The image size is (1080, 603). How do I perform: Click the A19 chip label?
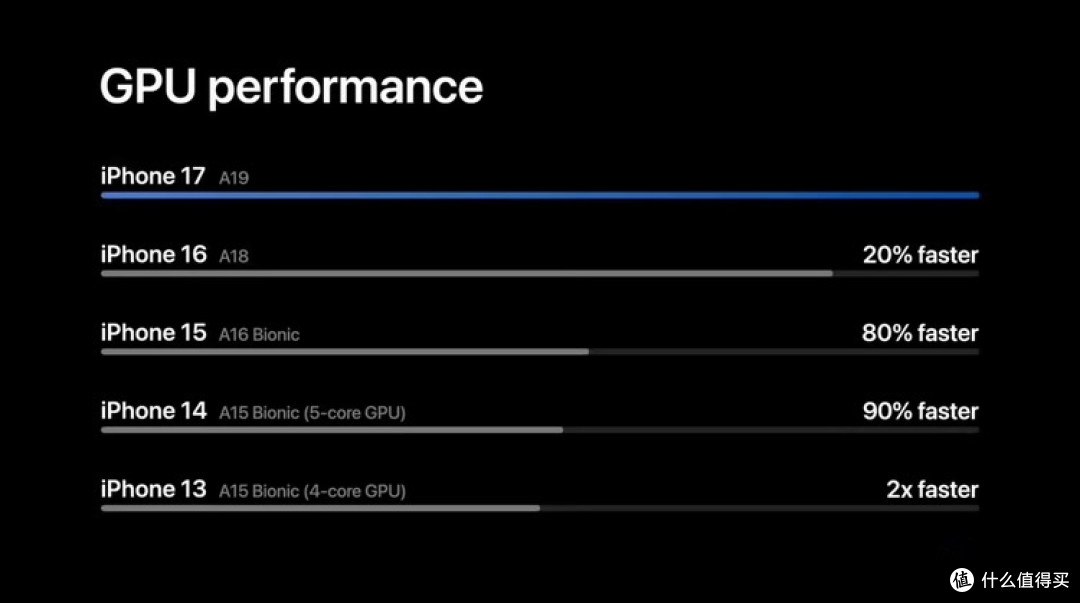[x=233, y=178]
